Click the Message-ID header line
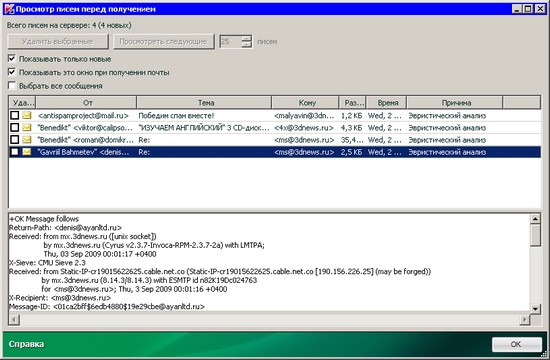 point(107,307)
